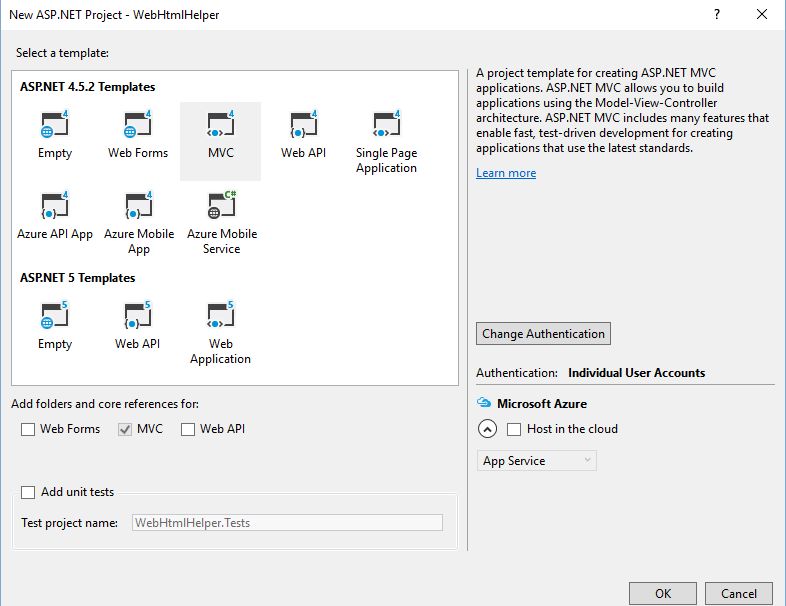Cancel the New ASP.NET Project dialog
This screenshot has height=606, width=786.
coord(739,593)
